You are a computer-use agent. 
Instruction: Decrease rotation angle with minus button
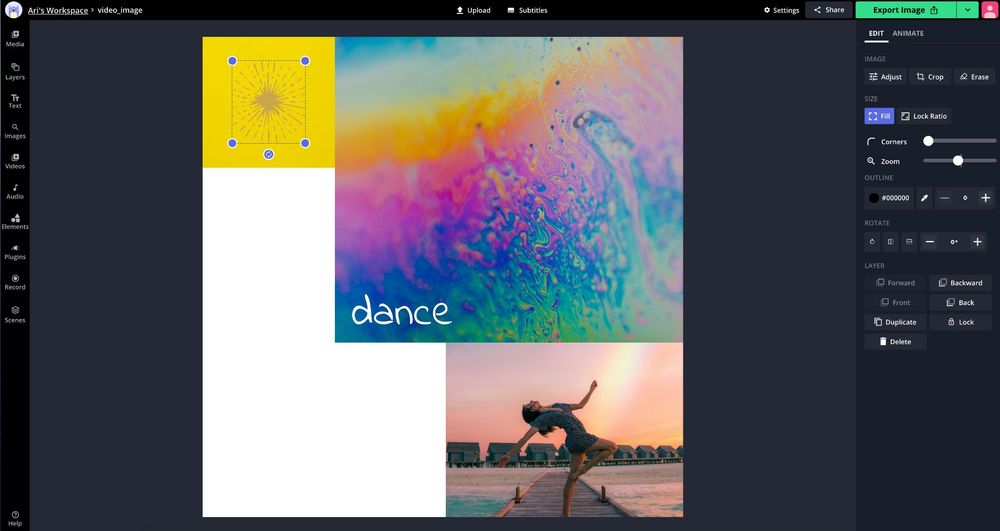(x=930, y=242)
